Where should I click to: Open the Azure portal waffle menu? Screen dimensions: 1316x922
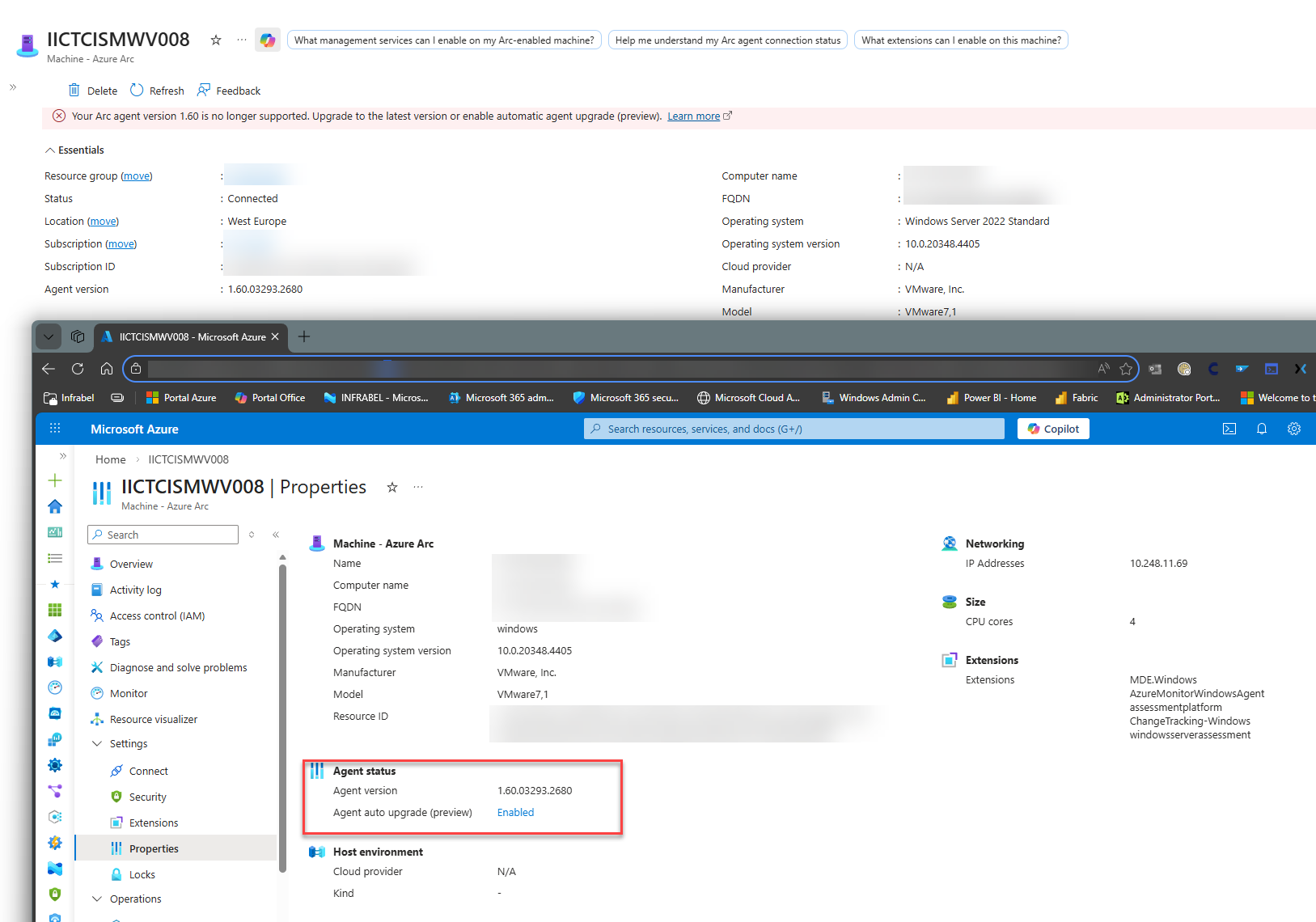(55, 429)
